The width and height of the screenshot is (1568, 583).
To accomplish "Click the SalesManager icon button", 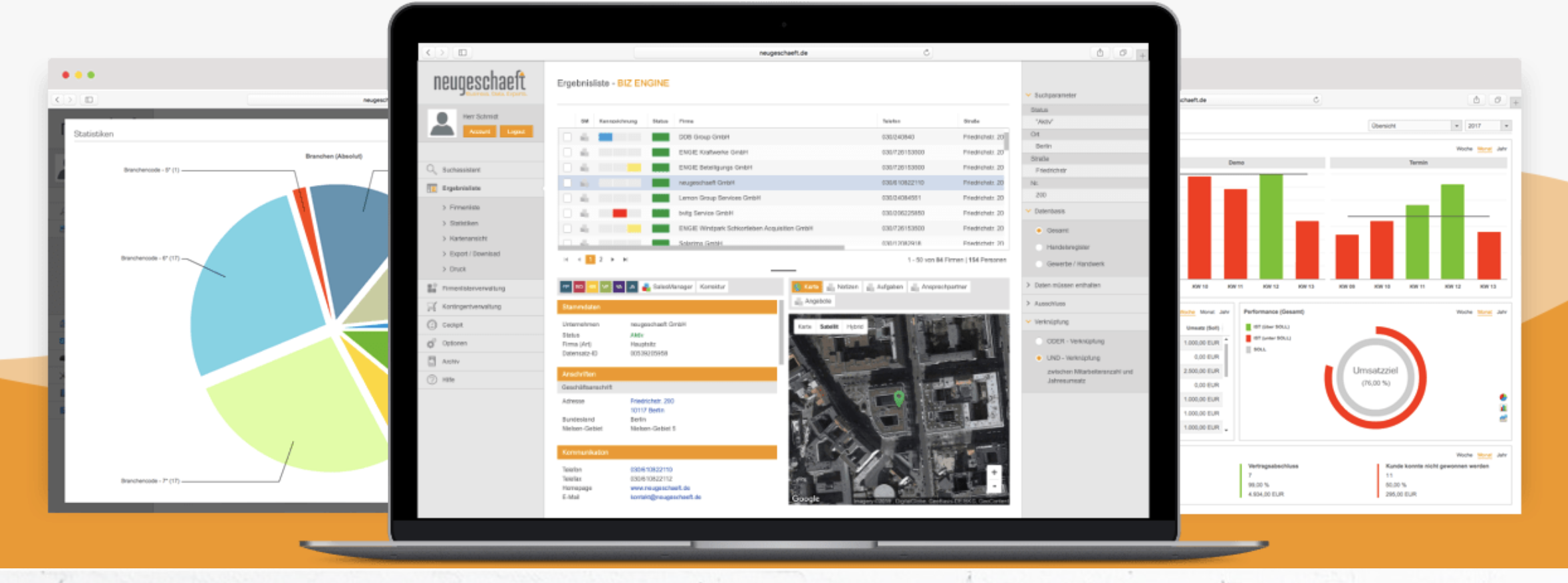I will click(667, 287).
